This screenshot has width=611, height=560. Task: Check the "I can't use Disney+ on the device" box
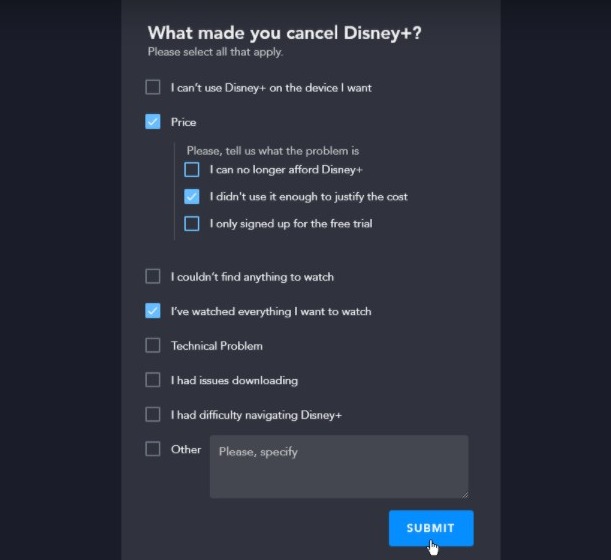coord(153,87)
